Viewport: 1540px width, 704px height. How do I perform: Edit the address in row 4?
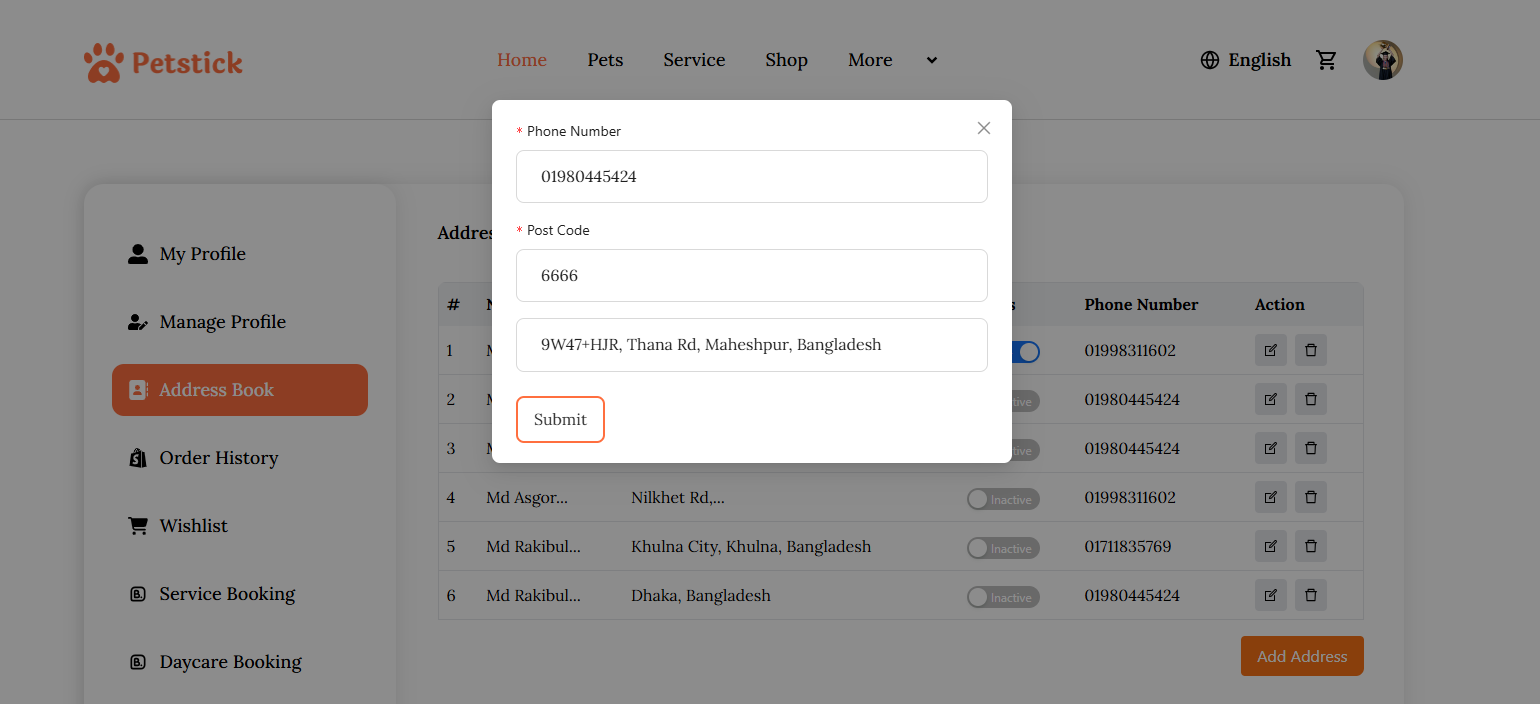coord(1270,497)
